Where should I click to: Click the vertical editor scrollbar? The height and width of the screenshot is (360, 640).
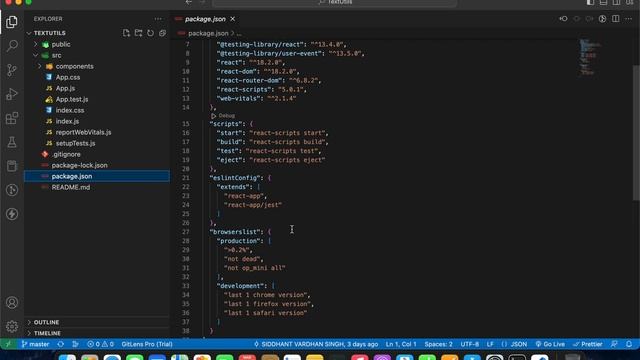pos(636,133)
